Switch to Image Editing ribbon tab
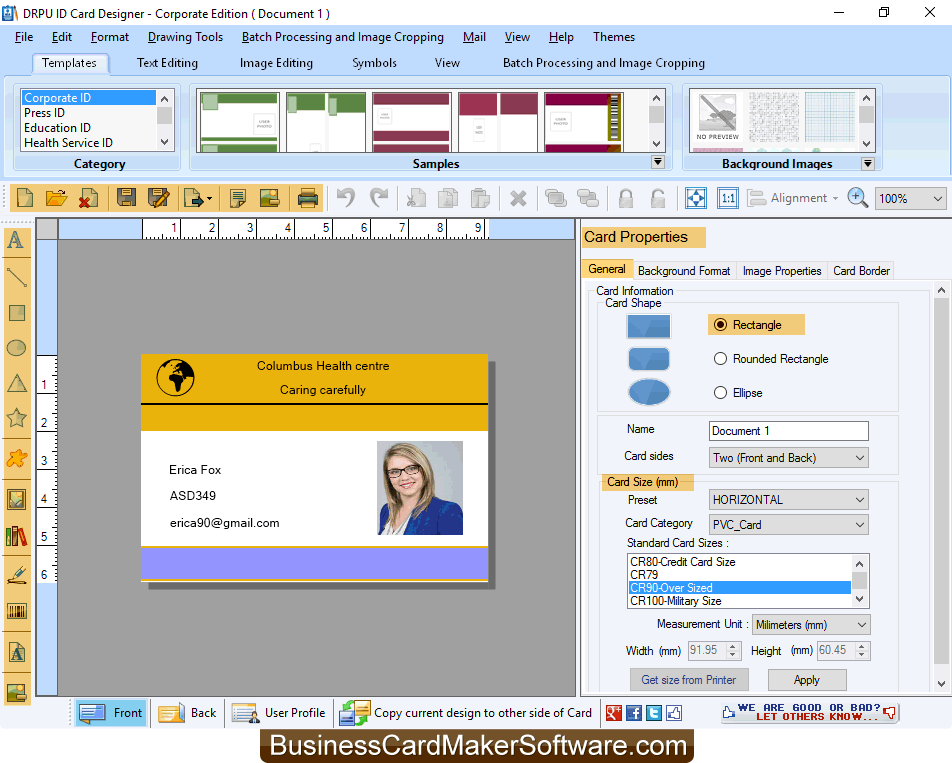Screen dimensions: 952x763 [x=276, y=63]
